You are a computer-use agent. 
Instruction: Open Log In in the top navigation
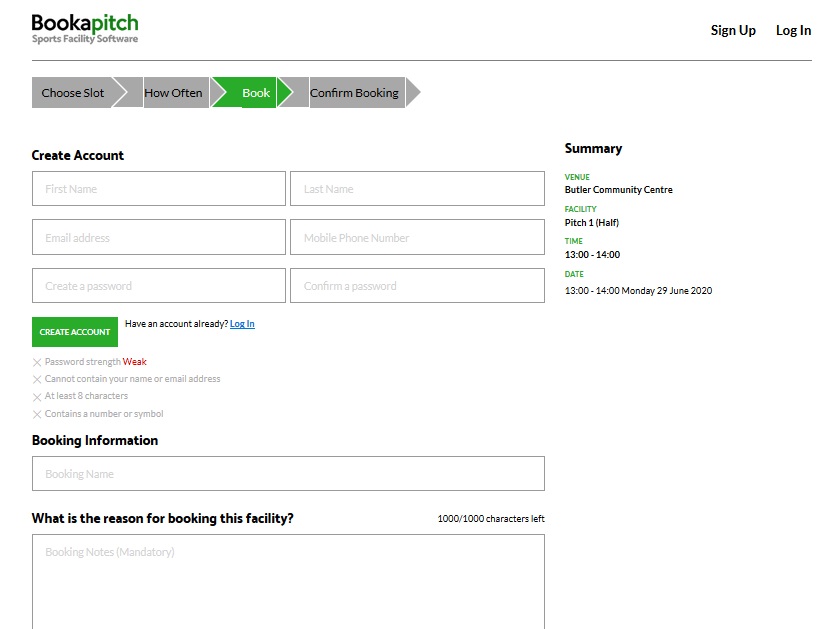click(793, 30)
